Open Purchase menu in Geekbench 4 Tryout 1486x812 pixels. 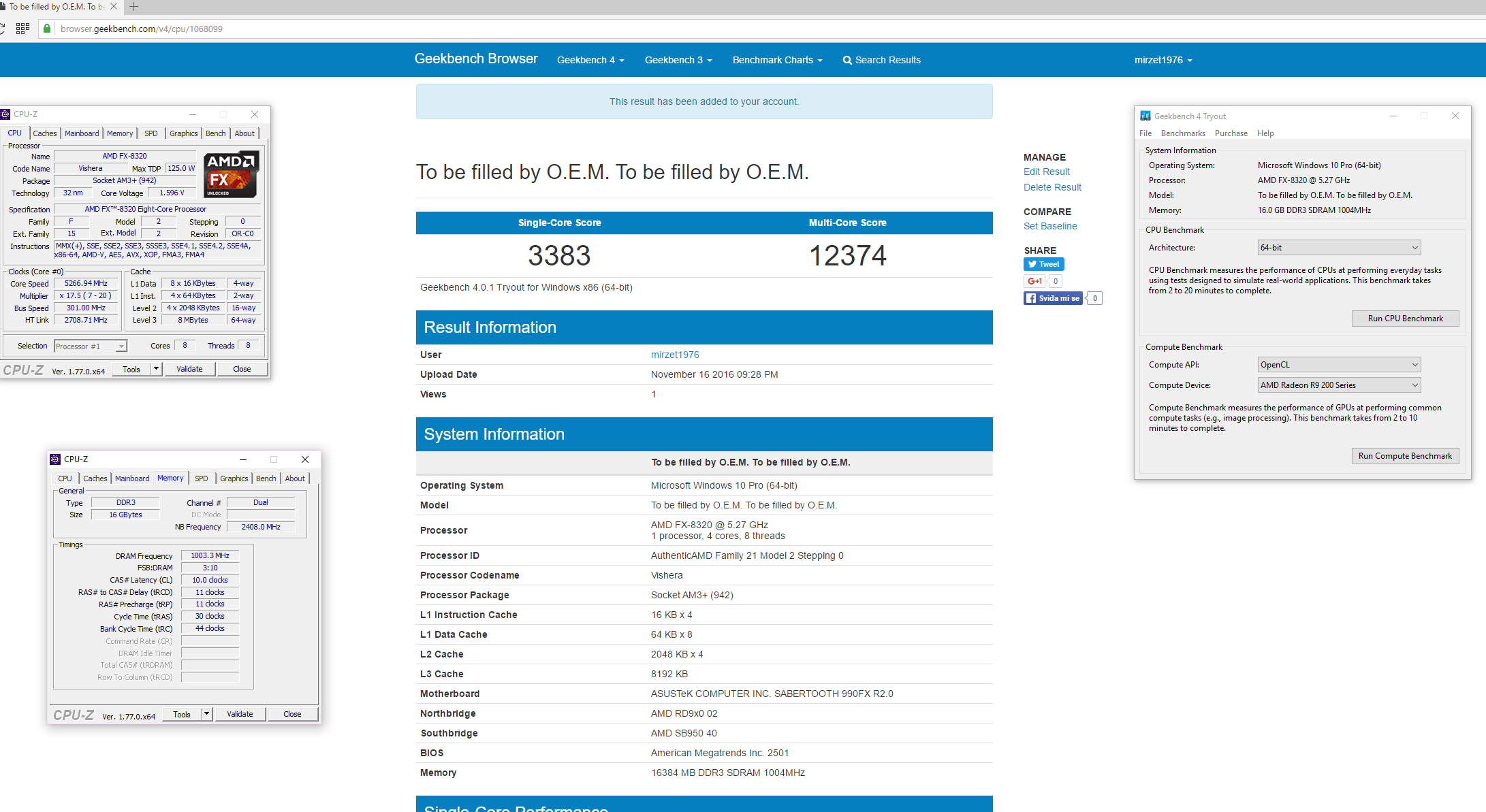tap(1231, 133)
